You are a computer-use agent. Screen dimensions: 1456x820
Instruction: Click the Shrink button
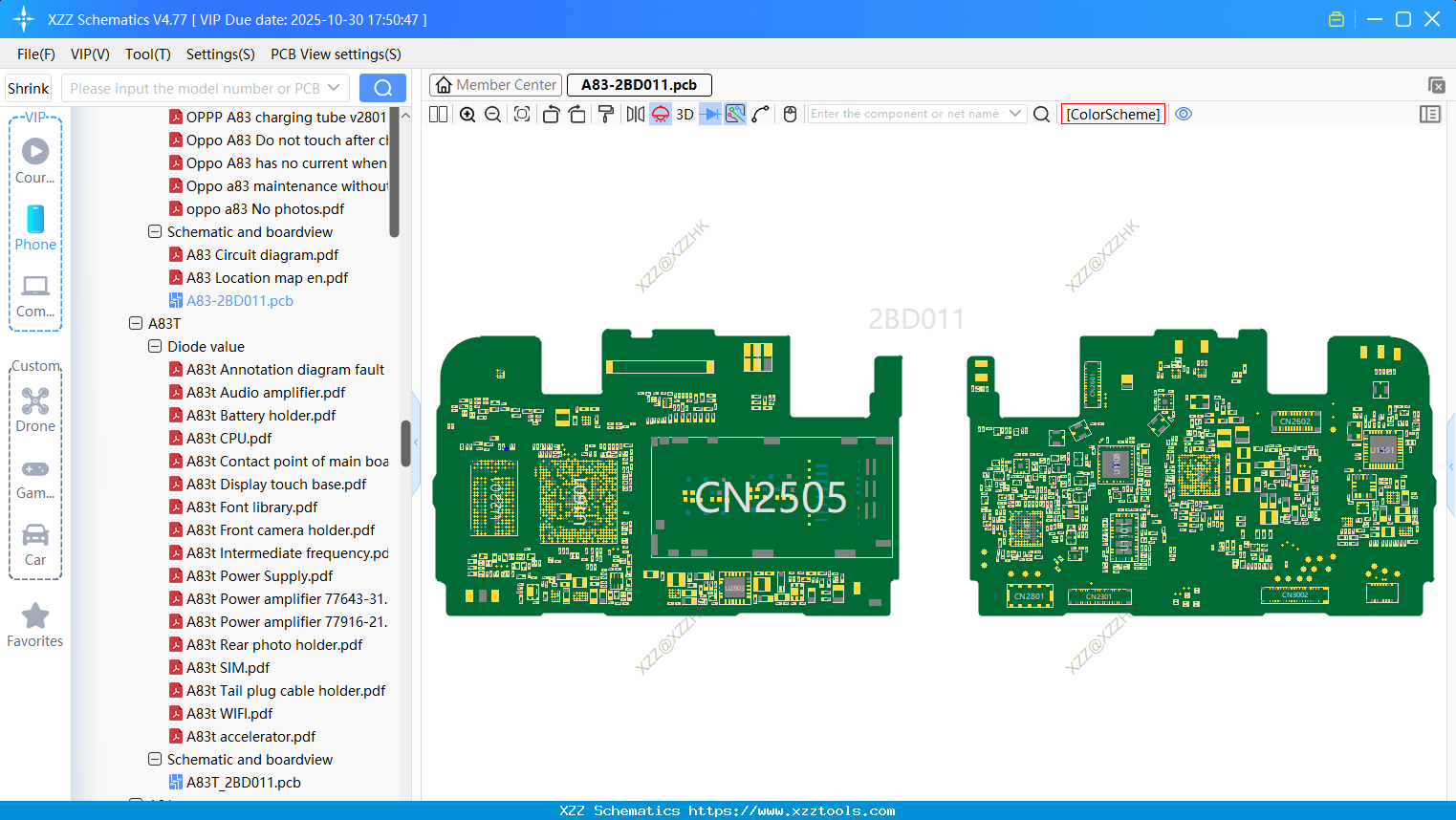tap(28, 89)
